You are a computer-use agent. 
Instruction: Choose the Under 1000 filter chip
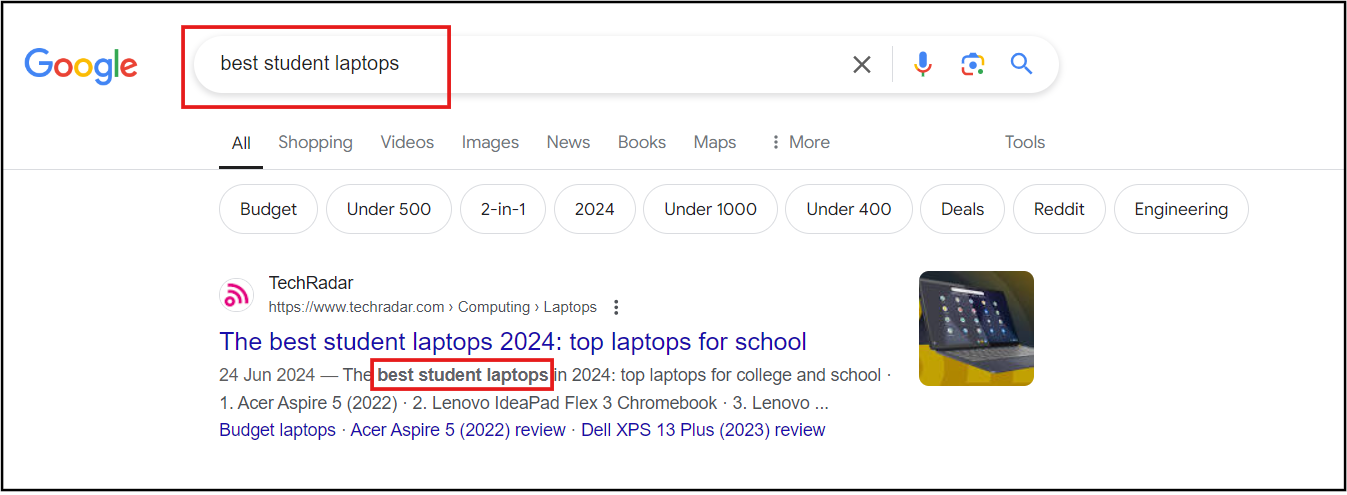[710, 209]
